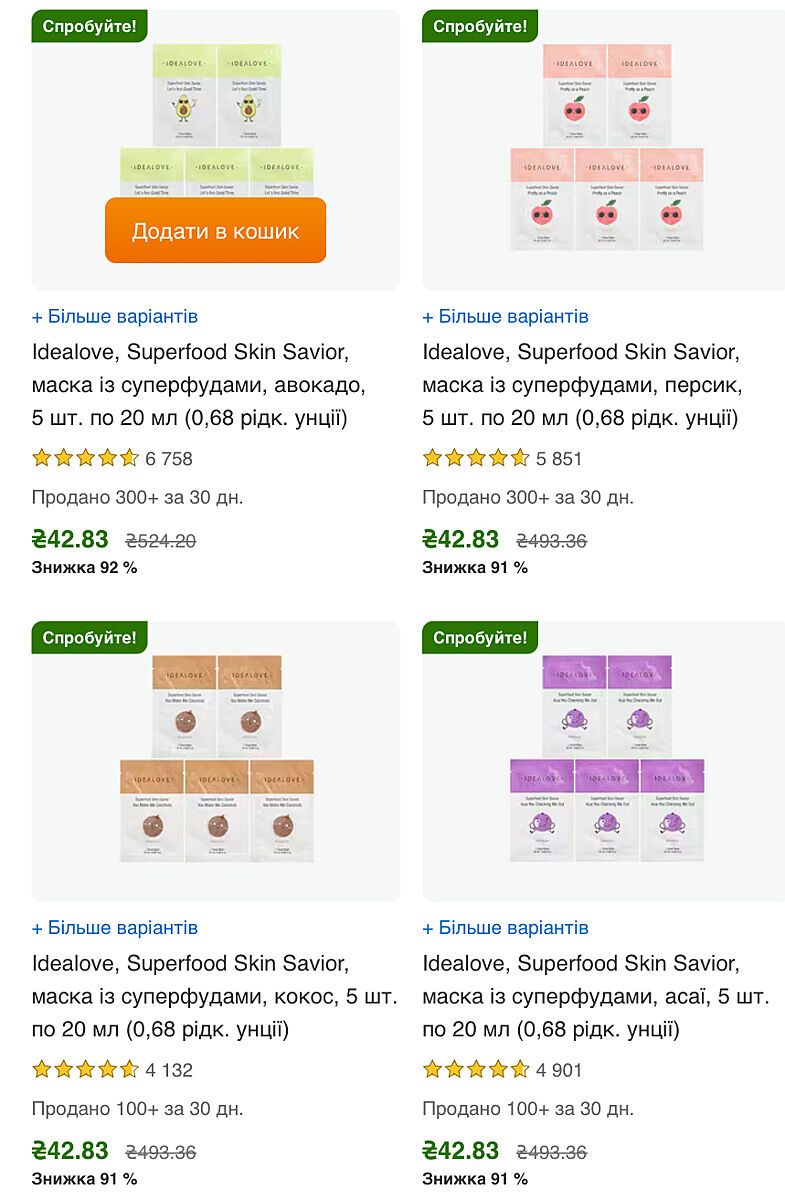The height and width of the screenshot is (1200, 785).
Task: Click the orange 'Додати в кошик' button
Action: pyautogui.click(x=215, y=231)
